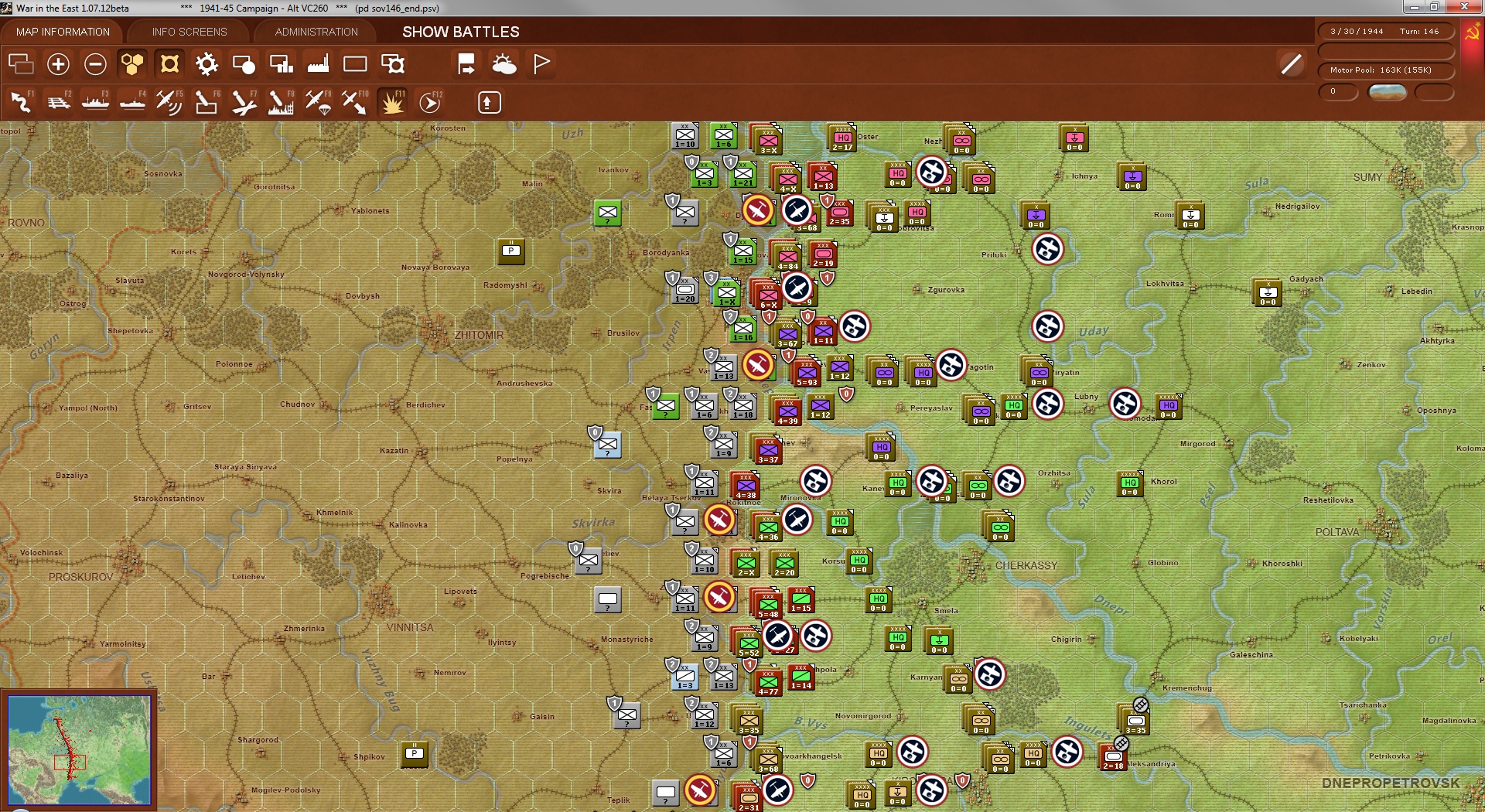Select the unit counter labeled 4=84
Screen dimensions: 1485x812
tap(787, 256)
